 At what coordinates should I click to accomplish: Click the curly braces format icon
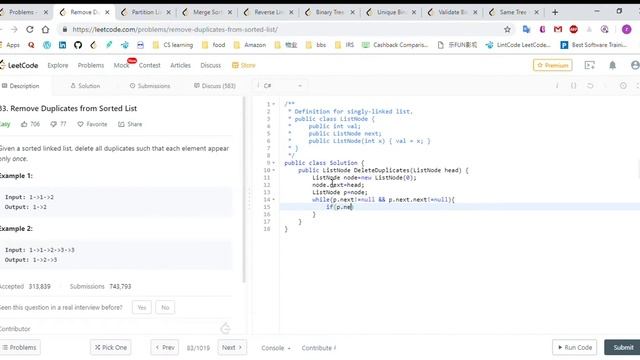tap(573, 86)
